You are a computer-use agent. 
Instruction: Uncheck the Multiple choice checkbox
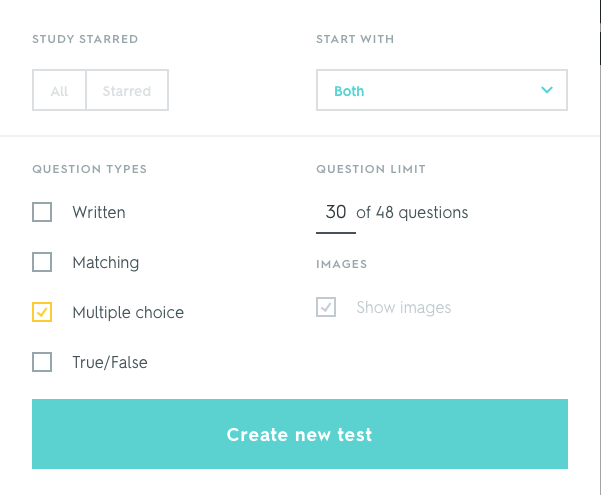pos(42,312)
